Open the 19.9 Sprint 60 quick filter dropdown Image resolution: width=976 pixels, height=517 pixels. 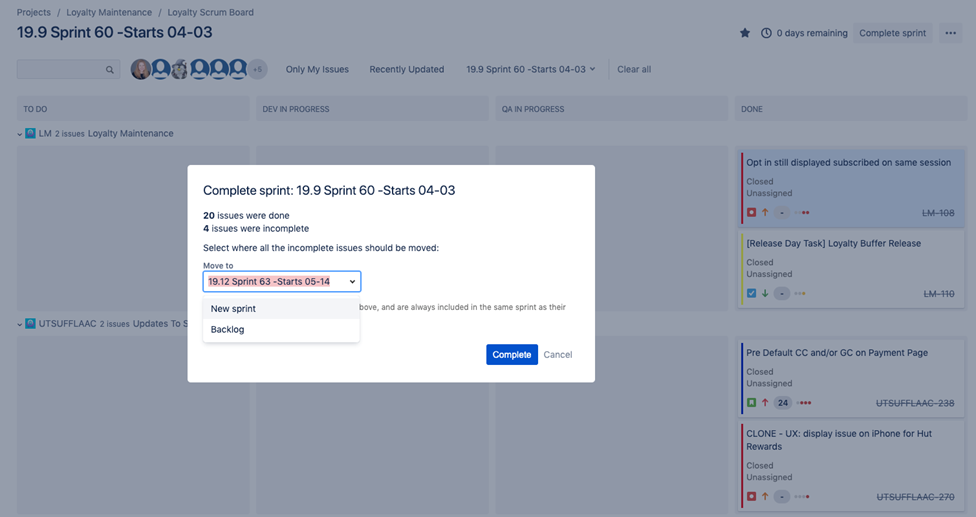(x=531, y=69)
